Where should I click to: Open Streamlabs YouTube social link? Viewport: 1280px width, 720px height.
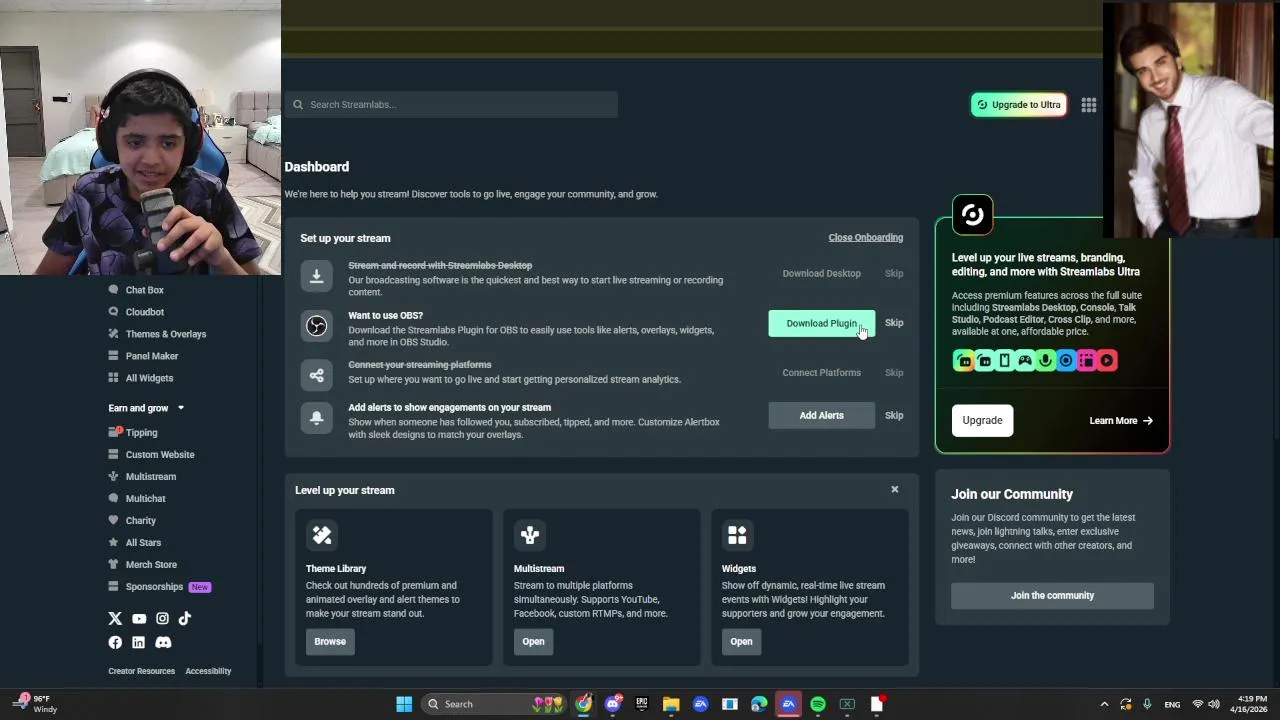pos(139,619)
